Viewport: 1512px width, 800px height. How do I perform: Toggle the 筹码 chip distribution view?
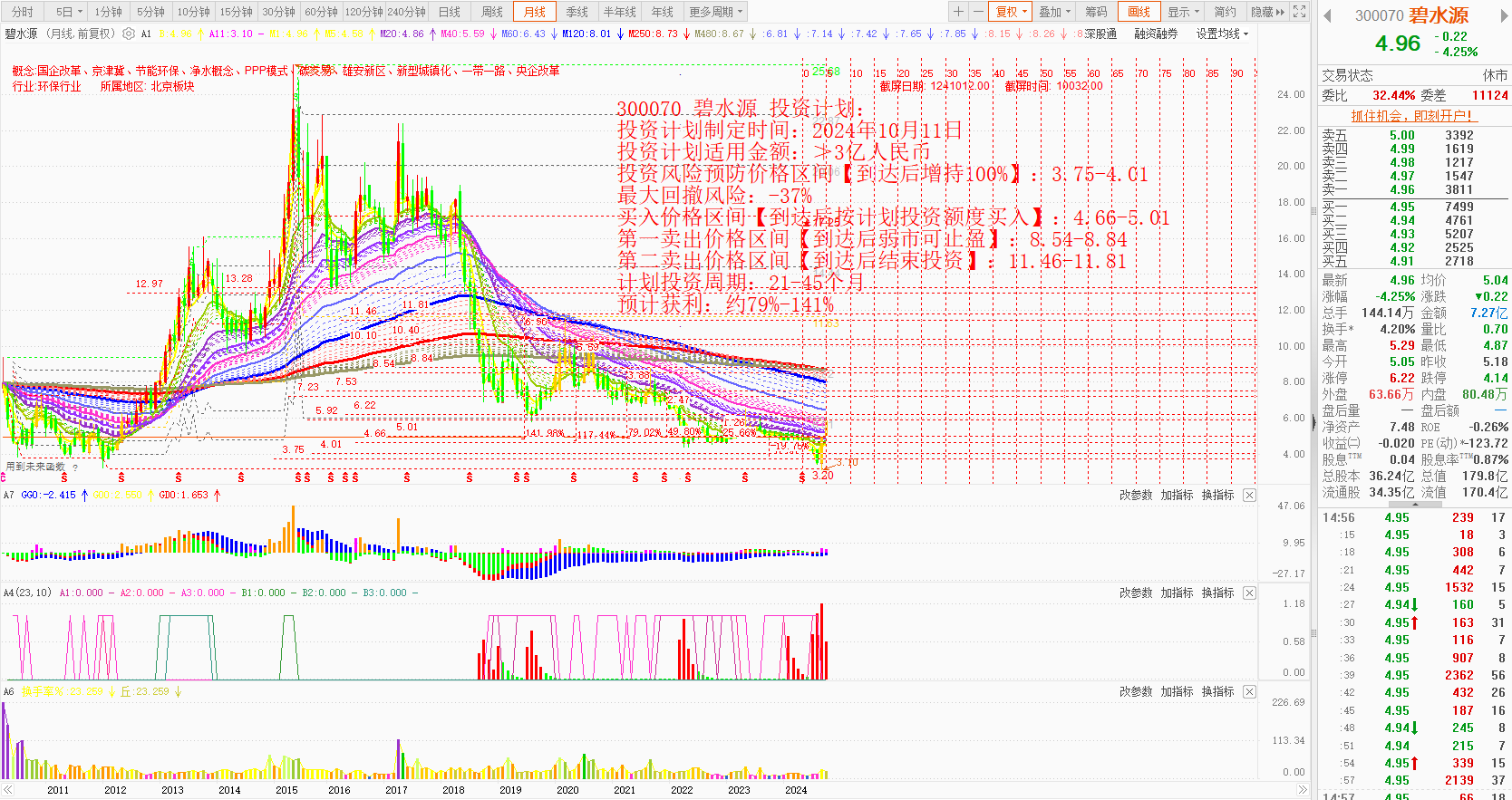point(1096,12)
